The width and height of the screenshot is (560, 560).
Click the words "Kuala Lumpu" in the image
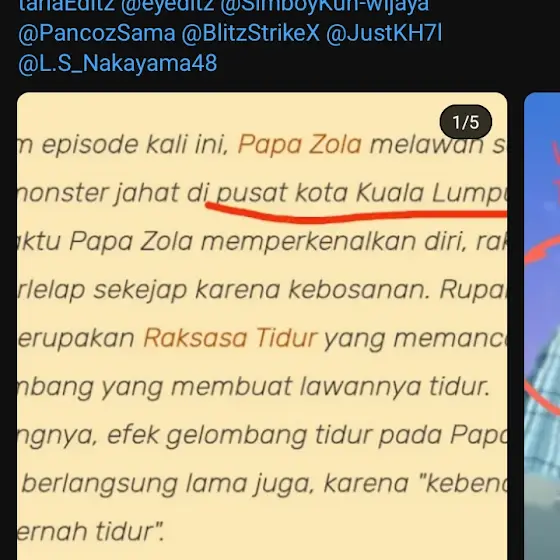tap(432, 193)
